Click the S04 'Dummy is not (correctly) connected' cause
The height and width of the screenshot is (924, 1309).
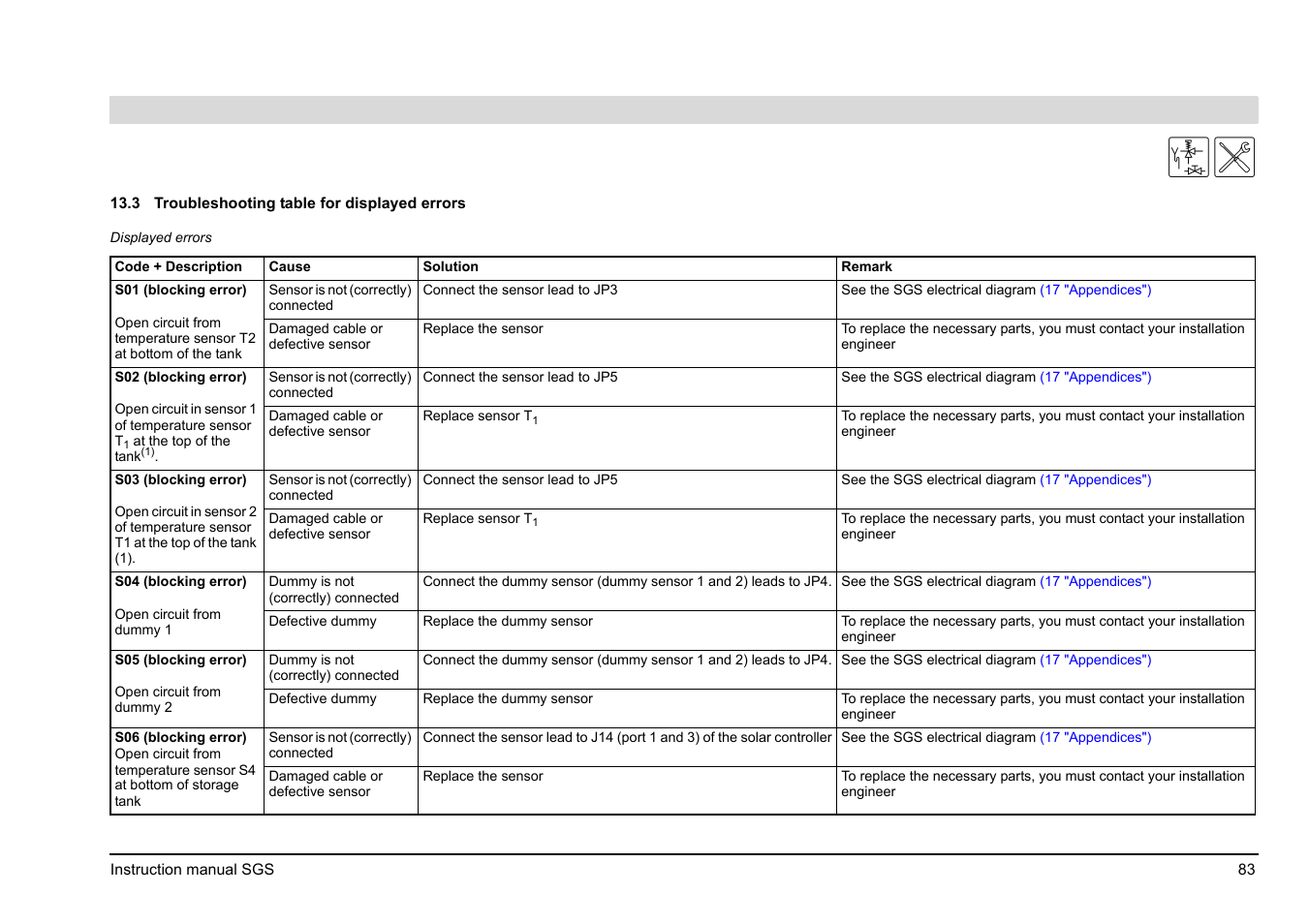pyautogui.click(x=333, y=590)
